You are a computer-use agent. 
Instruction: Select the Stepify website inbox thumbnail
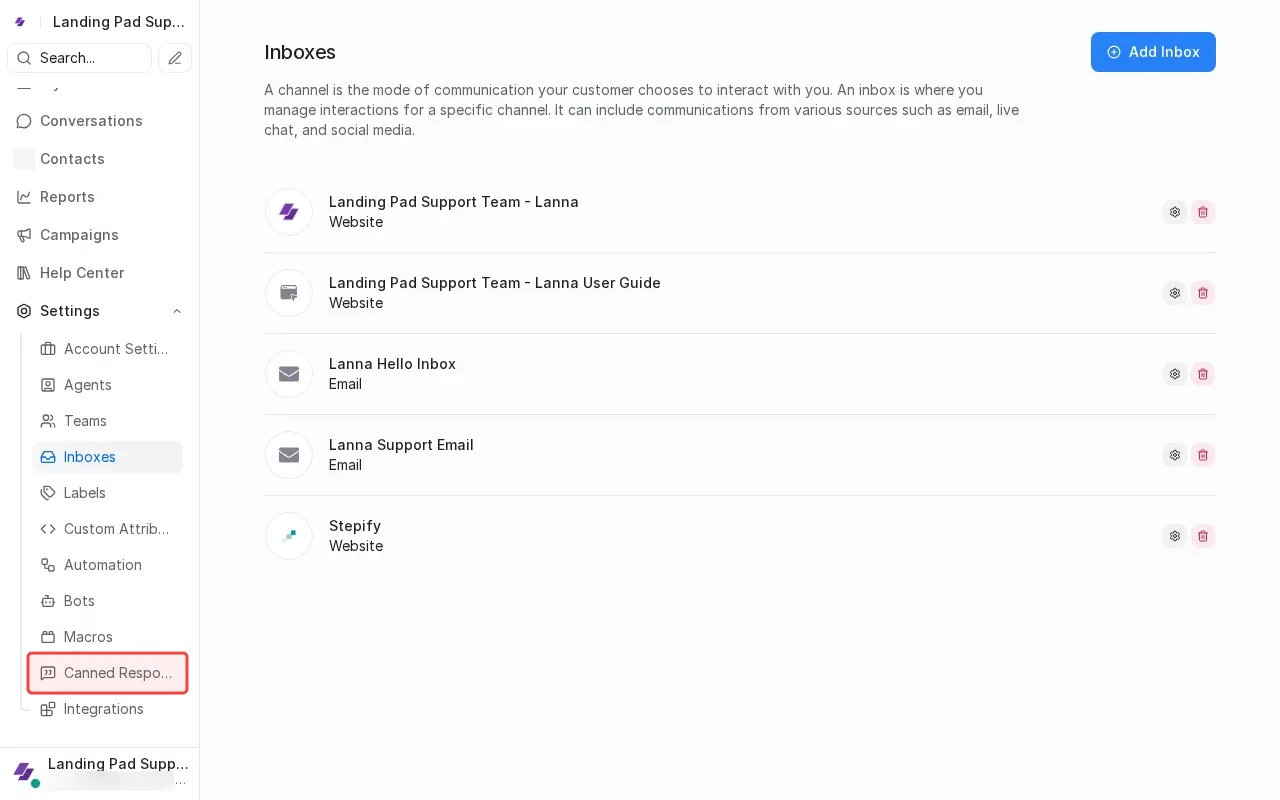pos(289,536)
